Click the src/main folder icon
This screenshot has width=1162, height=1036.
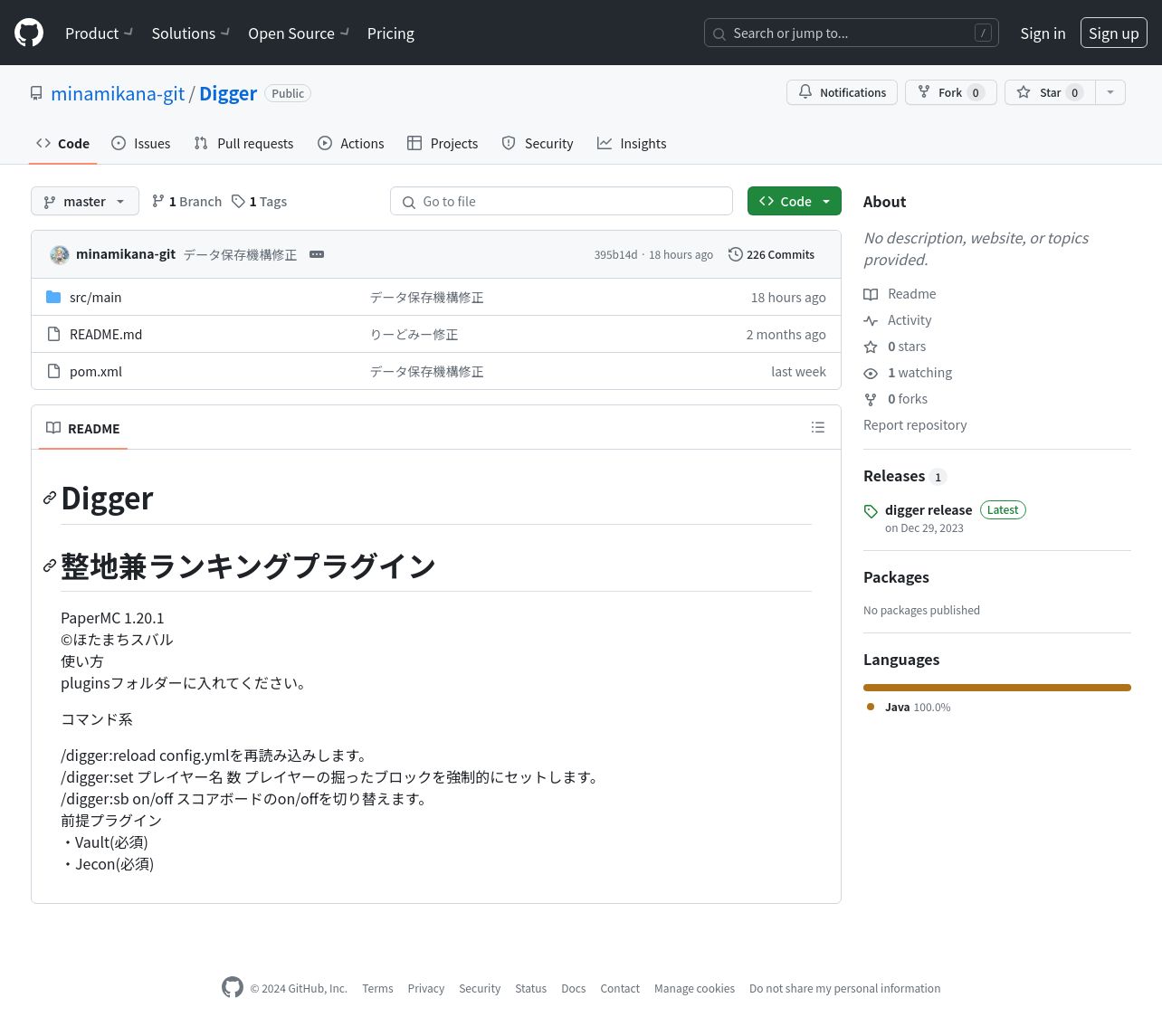[53, 297]
